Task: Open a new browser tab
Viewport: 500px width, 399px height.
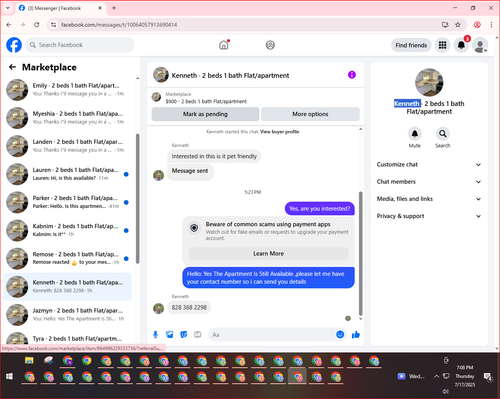Action: coord(114,8)
